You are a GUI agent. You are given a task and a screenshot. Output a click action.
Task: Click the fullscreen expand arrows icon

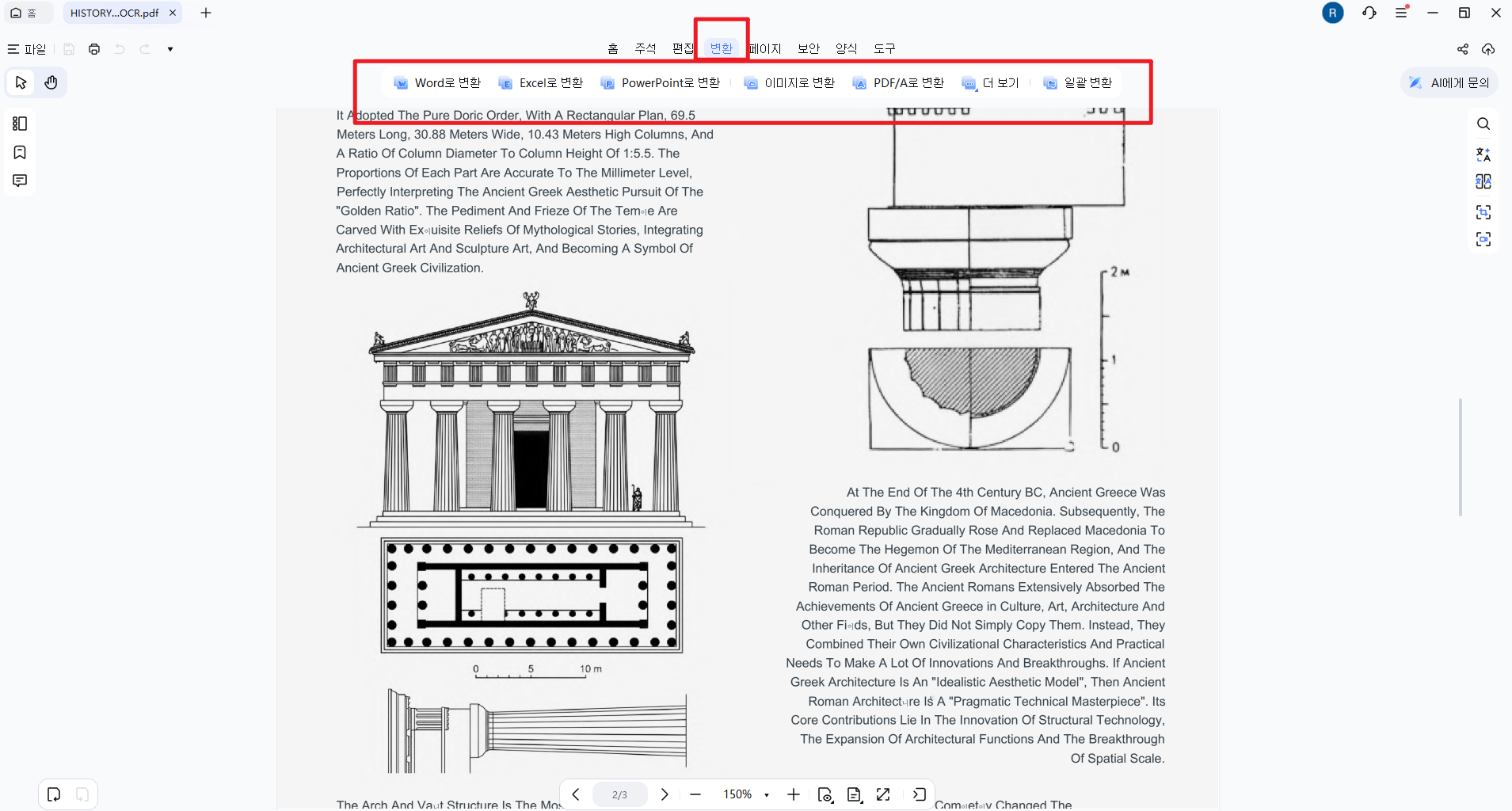tap(883, 794)
